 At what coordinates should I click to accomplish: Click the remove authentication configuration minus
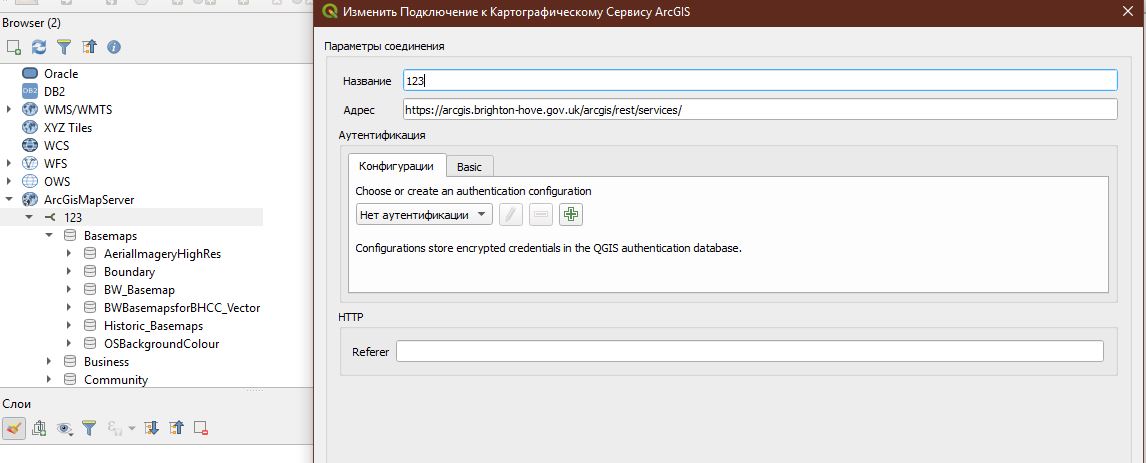[541, 215]
